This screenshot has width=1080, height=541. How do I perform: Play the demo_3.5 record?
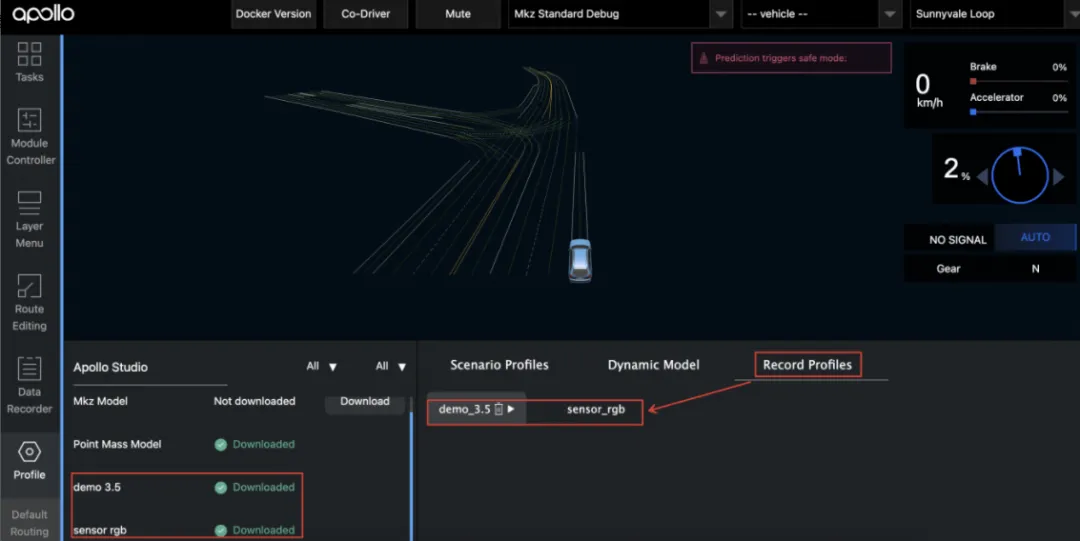[x=511, y=409]
